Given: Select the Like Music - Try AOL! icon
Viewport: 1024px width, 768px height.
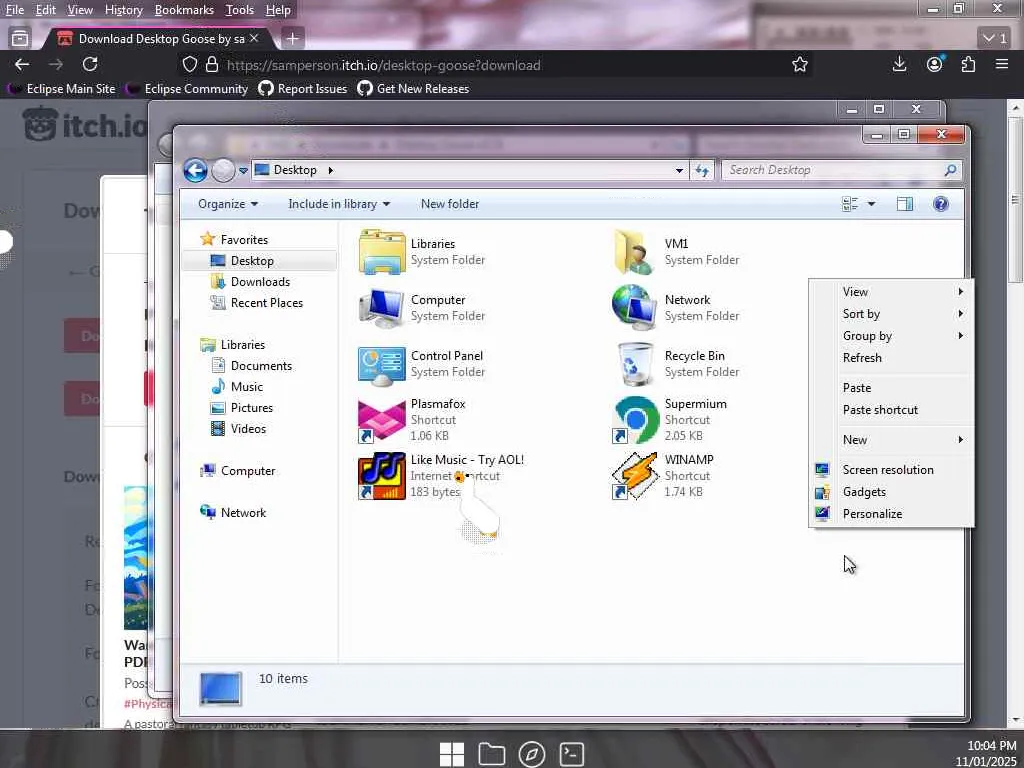Looking at the screenshot, I should (x=381, y=476).
